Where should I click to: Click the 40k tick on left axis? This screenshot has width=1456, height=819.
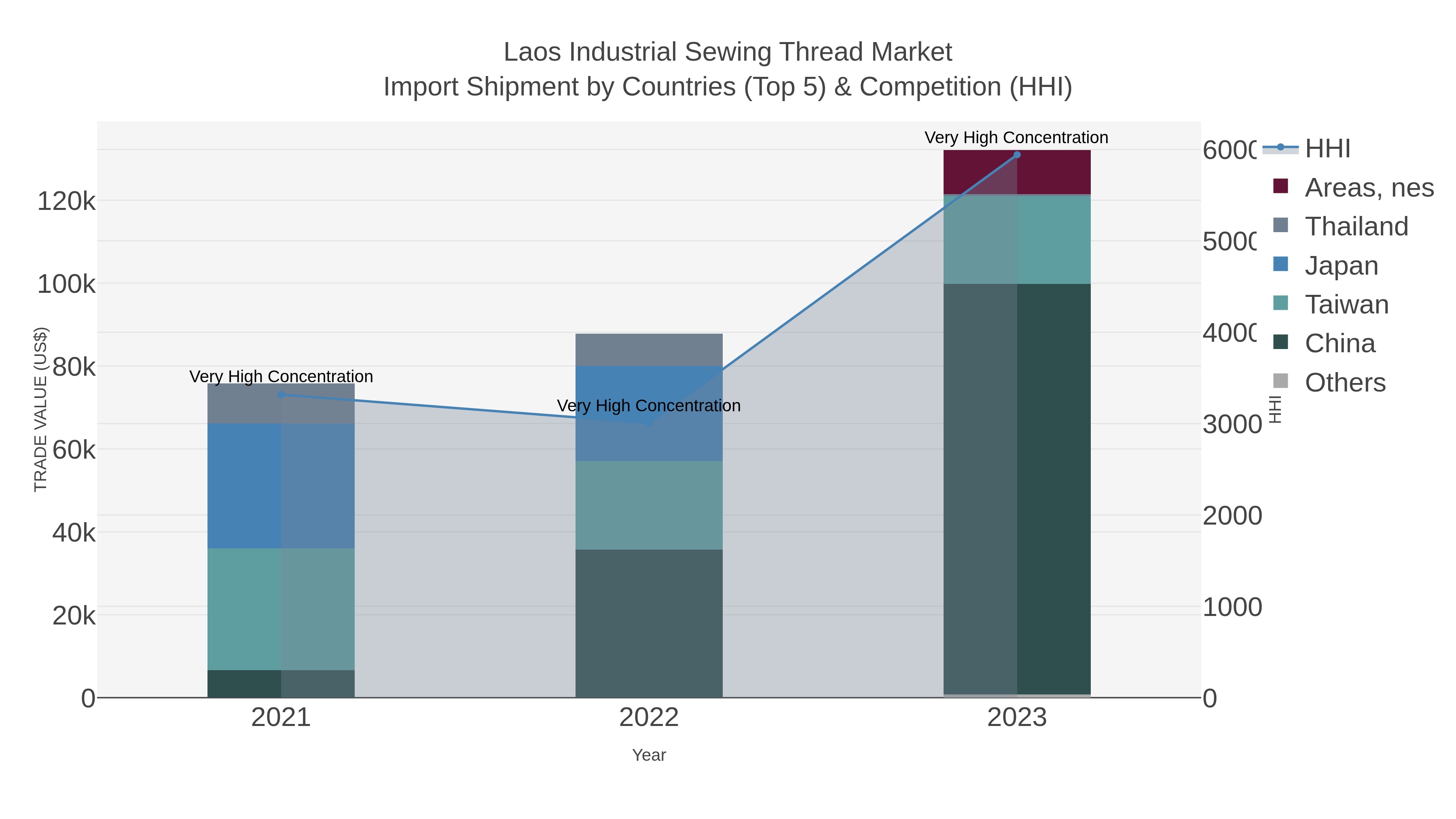pos(74,533)
